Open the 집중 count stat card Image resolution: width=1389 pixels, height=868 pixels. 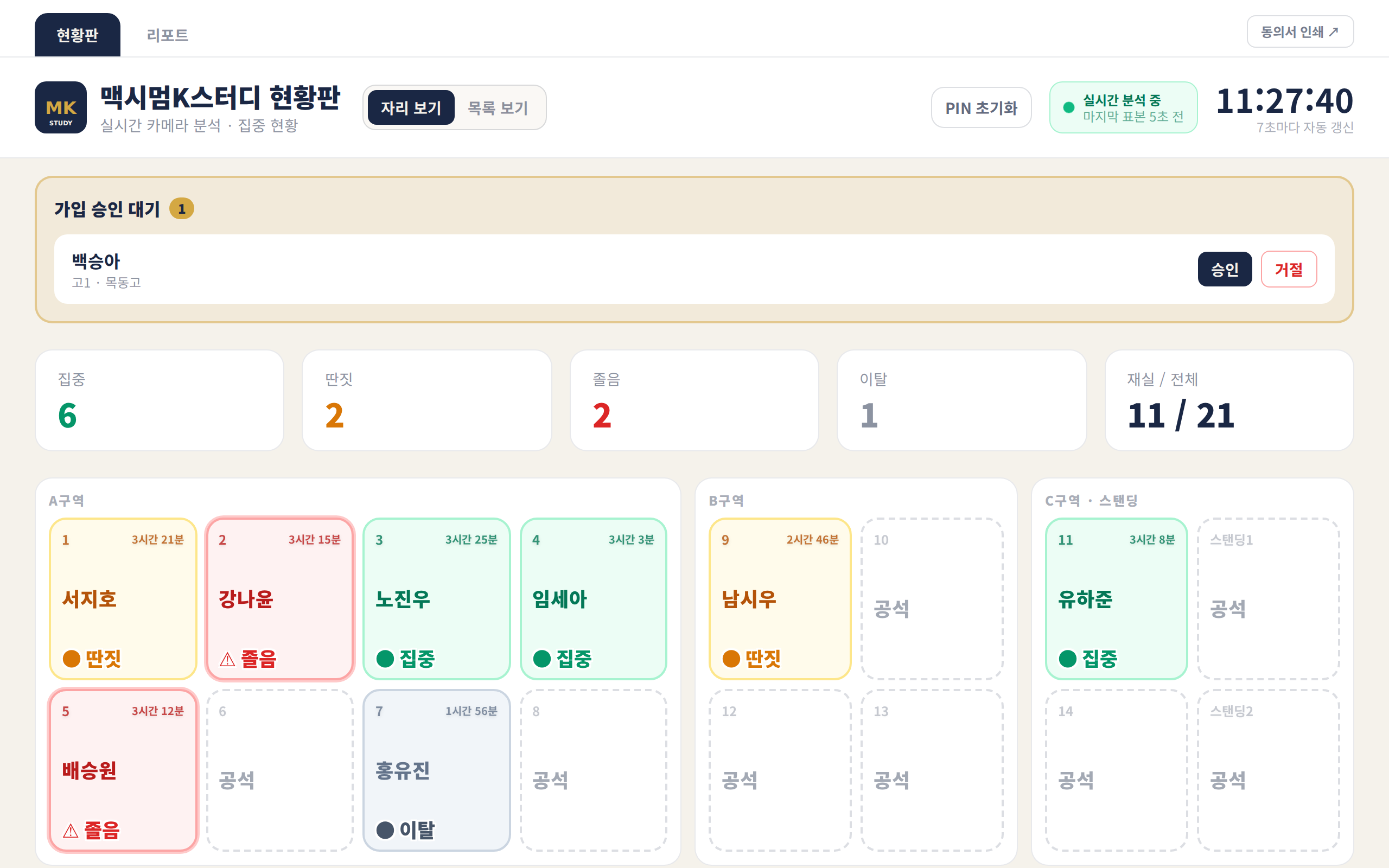pyautogui.click(x=160, y=401)
